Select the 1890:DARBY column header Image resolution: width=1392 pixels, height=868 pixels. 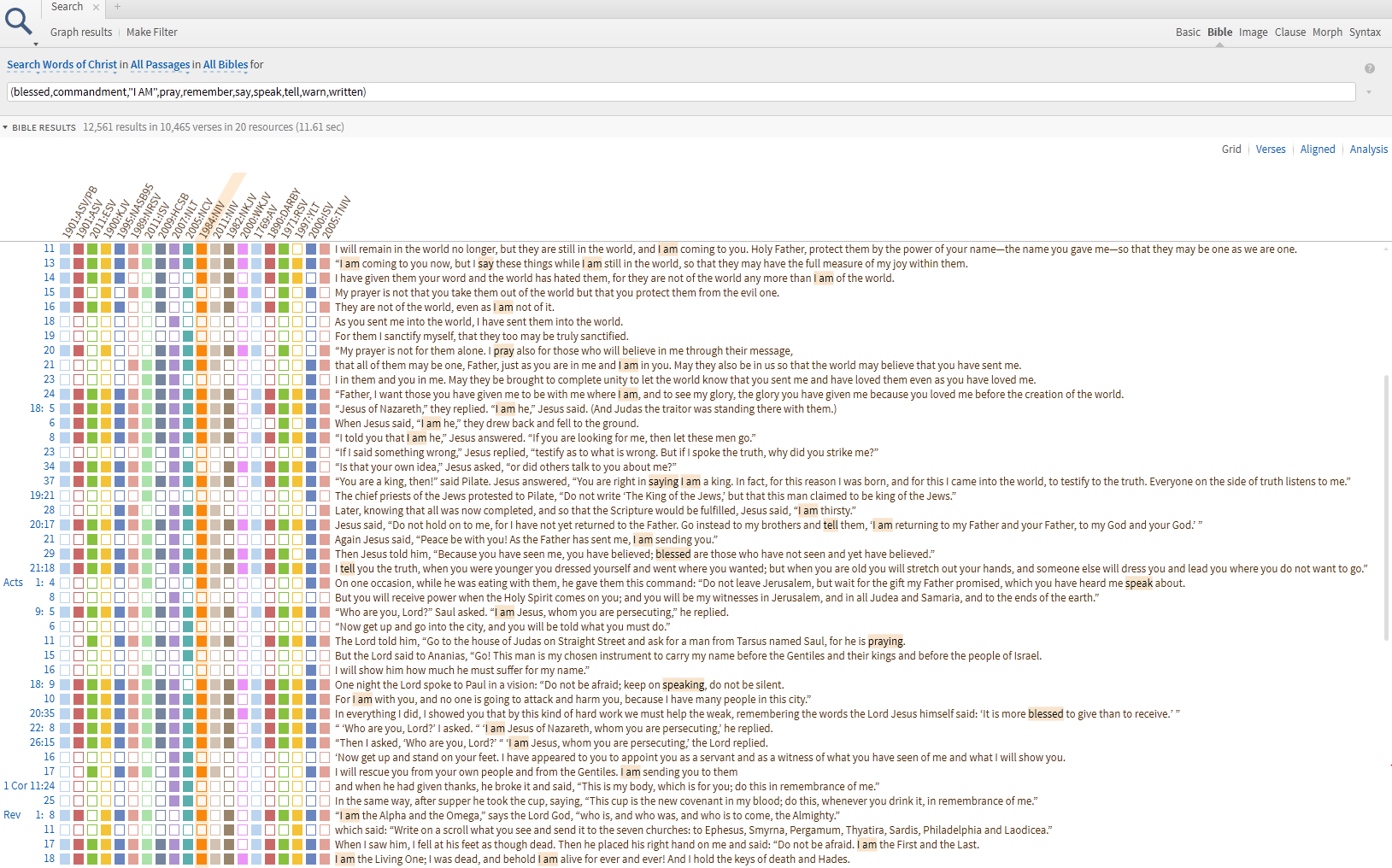[285, 214]
